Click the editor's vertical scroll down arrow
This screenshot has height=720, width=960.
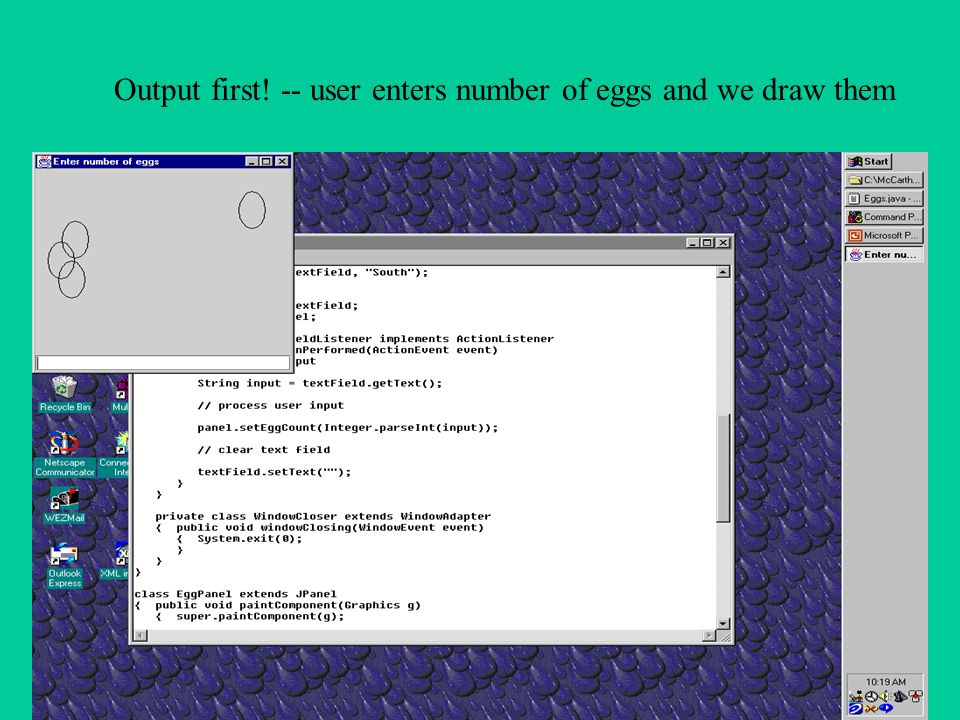click(x=723, y=623)
